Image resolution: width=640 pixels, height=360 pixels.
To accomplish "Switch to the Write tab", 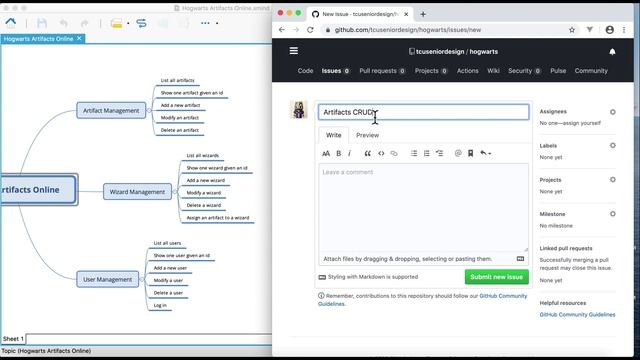I will [x=333, y=135].
